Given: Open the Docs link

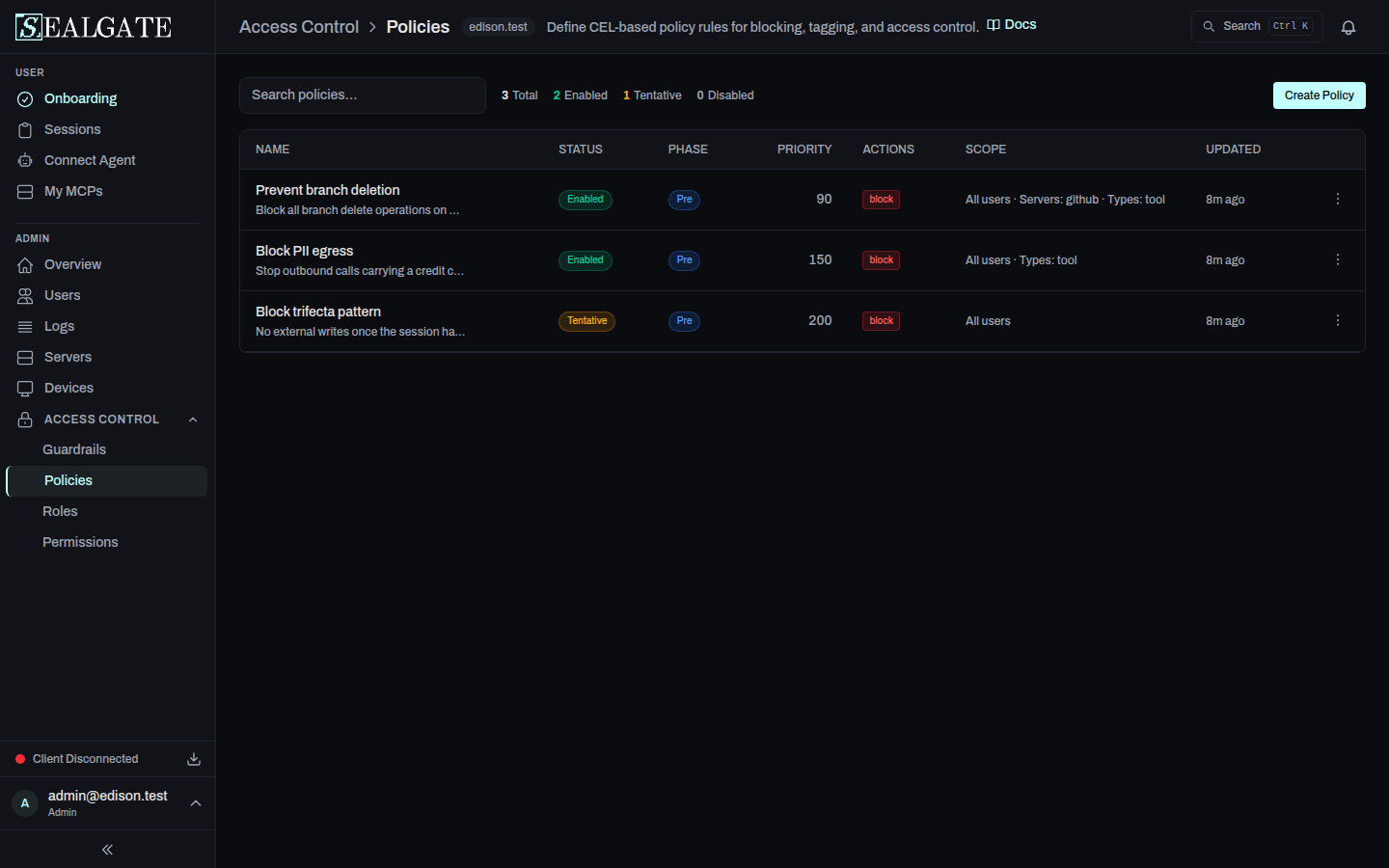Looking at the screenshot, I should point(1012,25).
